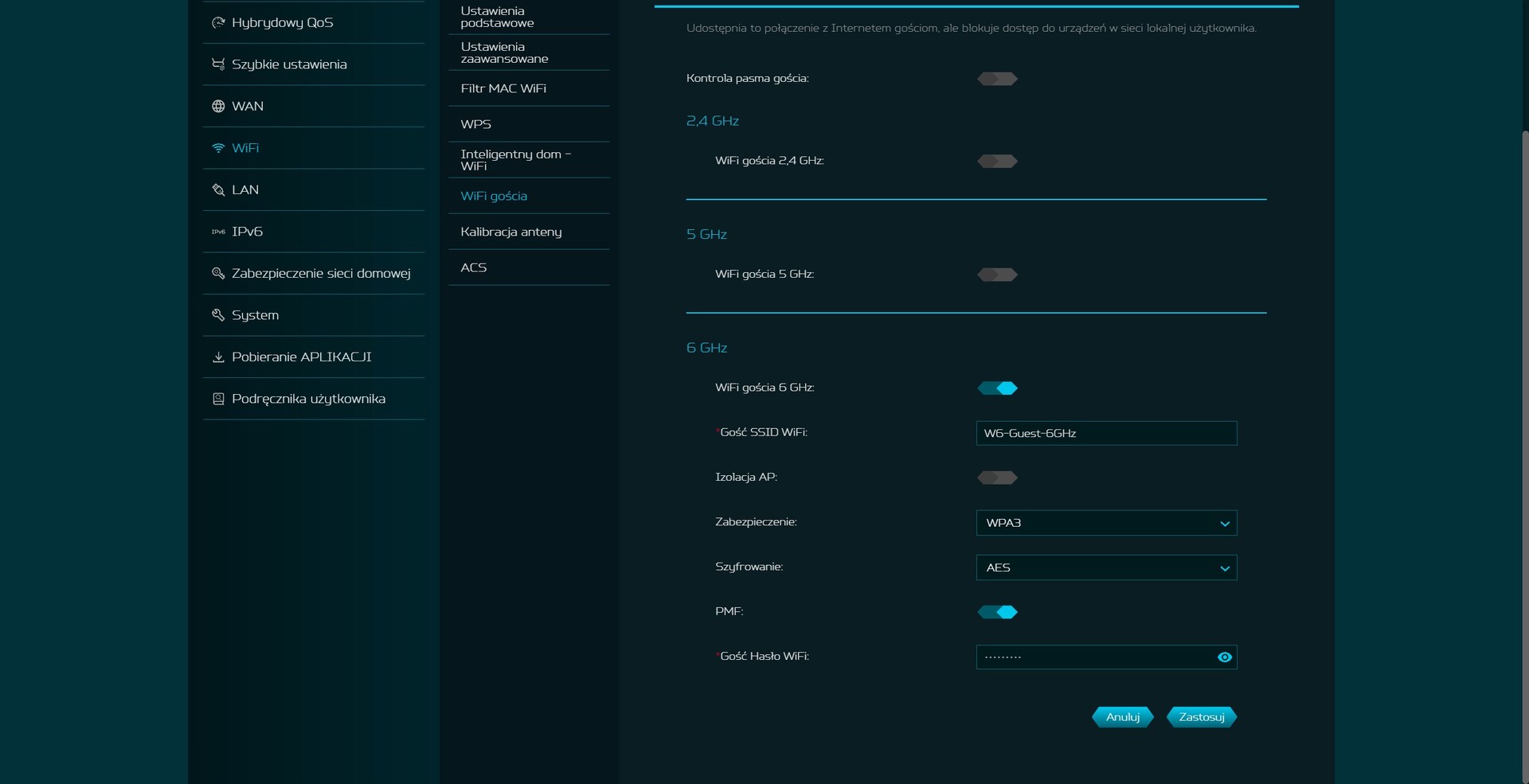
Task: Open LAN menu item
Action: point(314,189)
